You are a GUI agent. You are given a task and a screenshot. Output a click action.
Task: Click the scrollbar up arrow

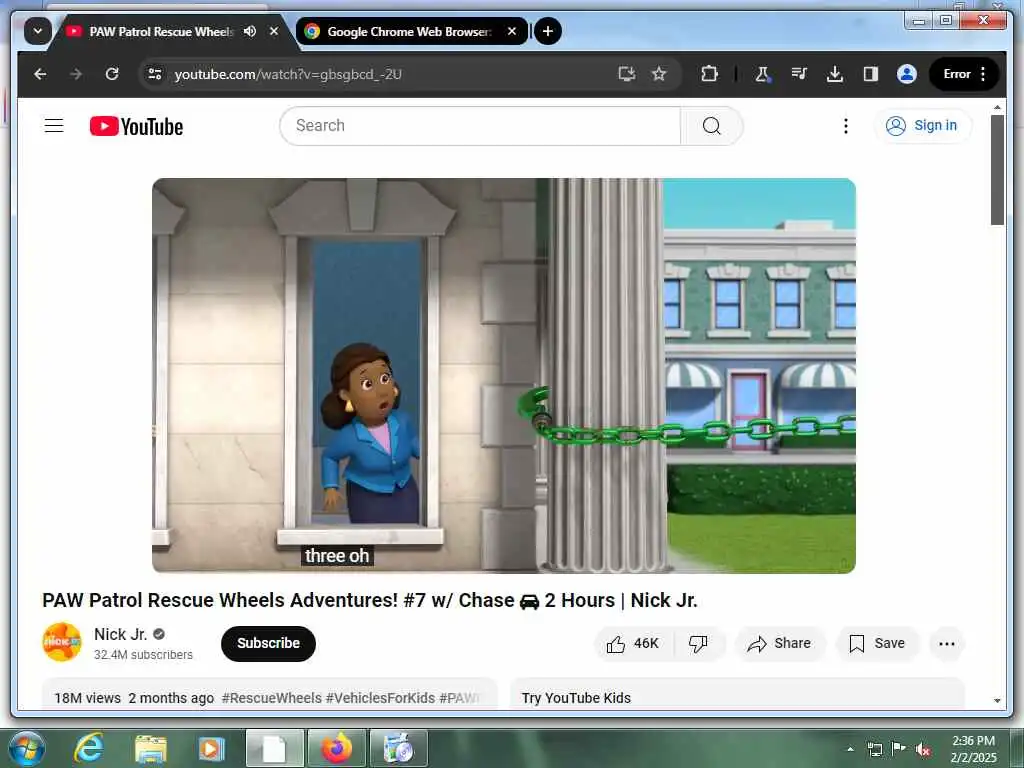[997, 107]
